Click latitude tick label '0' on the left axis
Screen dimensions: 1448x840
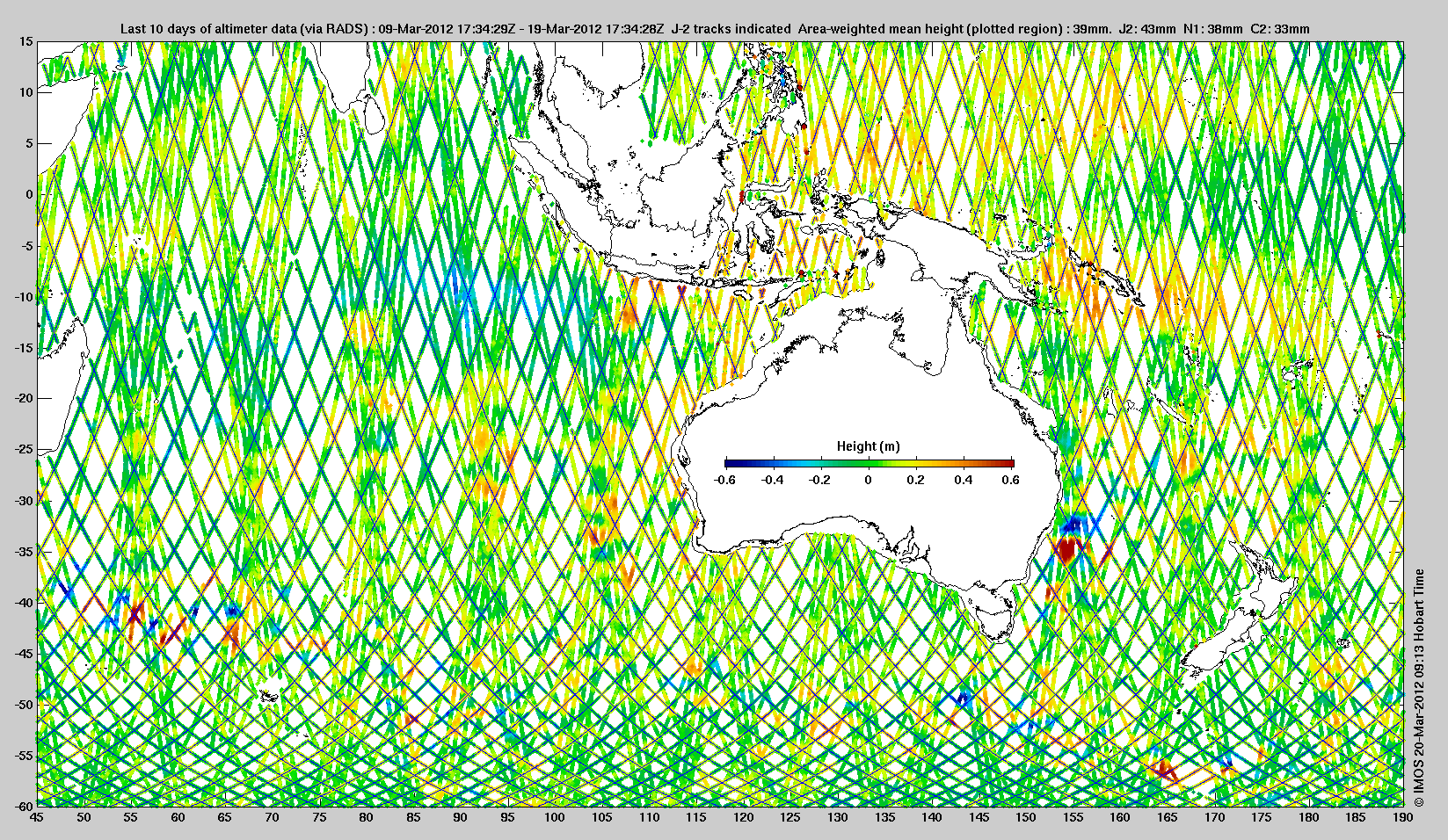click(29, 194)
